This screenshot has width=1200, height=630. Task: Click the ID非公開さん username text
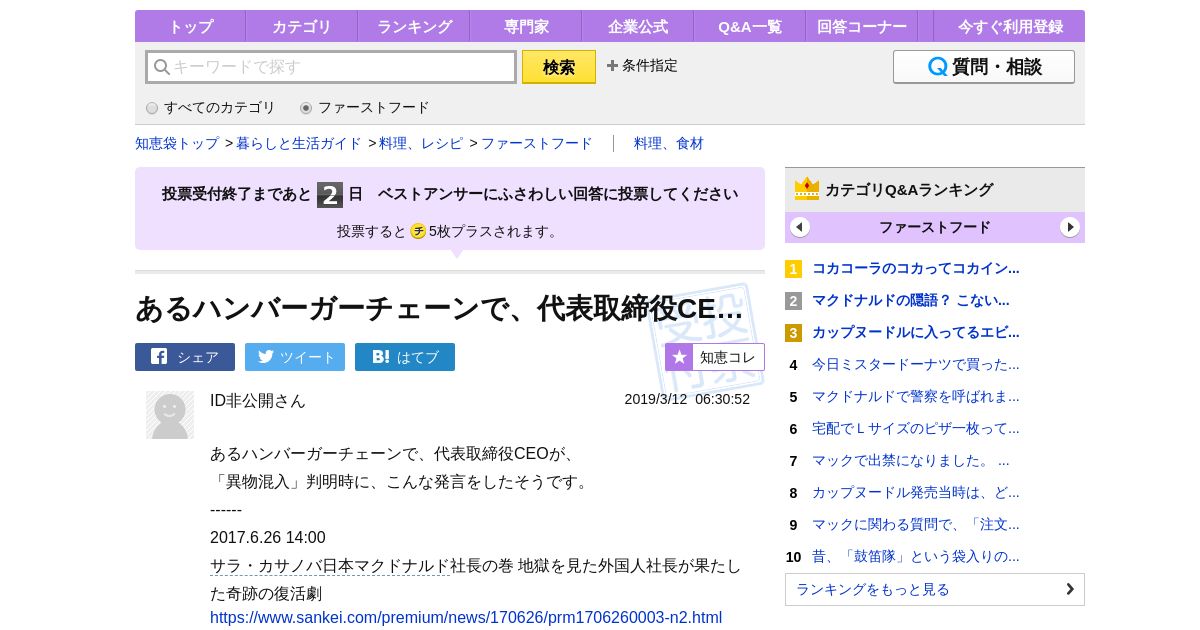click(x=258, y=400)
